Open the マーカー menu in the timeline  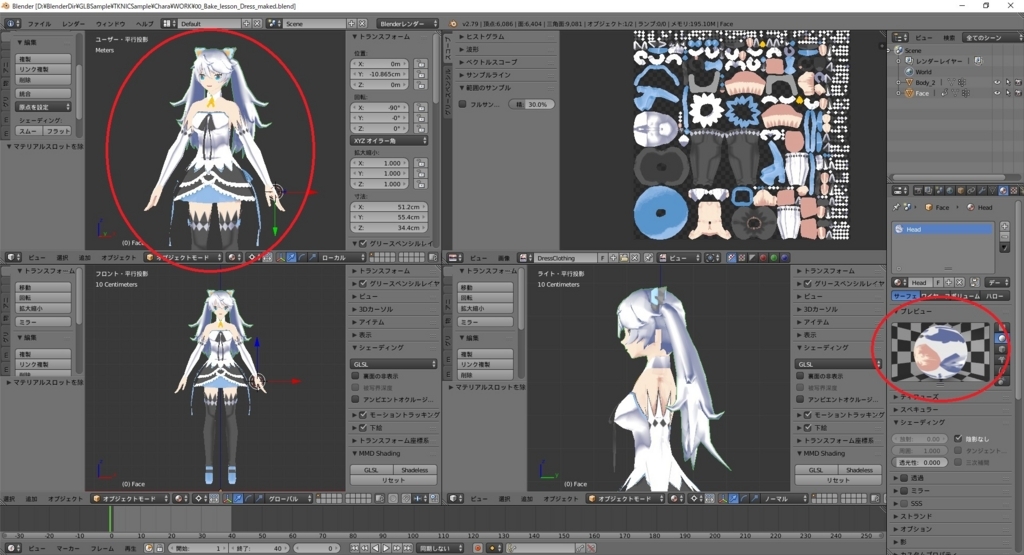coord(68,548)
